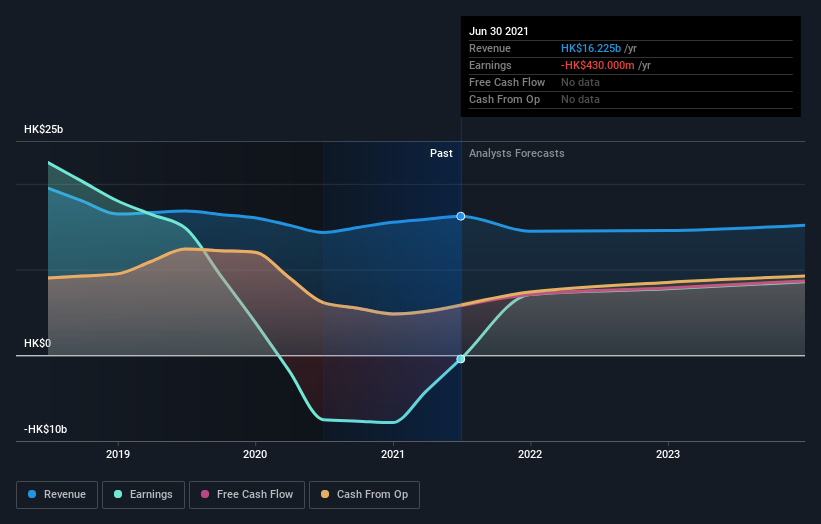Click the teal dot in Earnings legend
Viewport: 821px width, 524px height.
[x=118, y=494]
